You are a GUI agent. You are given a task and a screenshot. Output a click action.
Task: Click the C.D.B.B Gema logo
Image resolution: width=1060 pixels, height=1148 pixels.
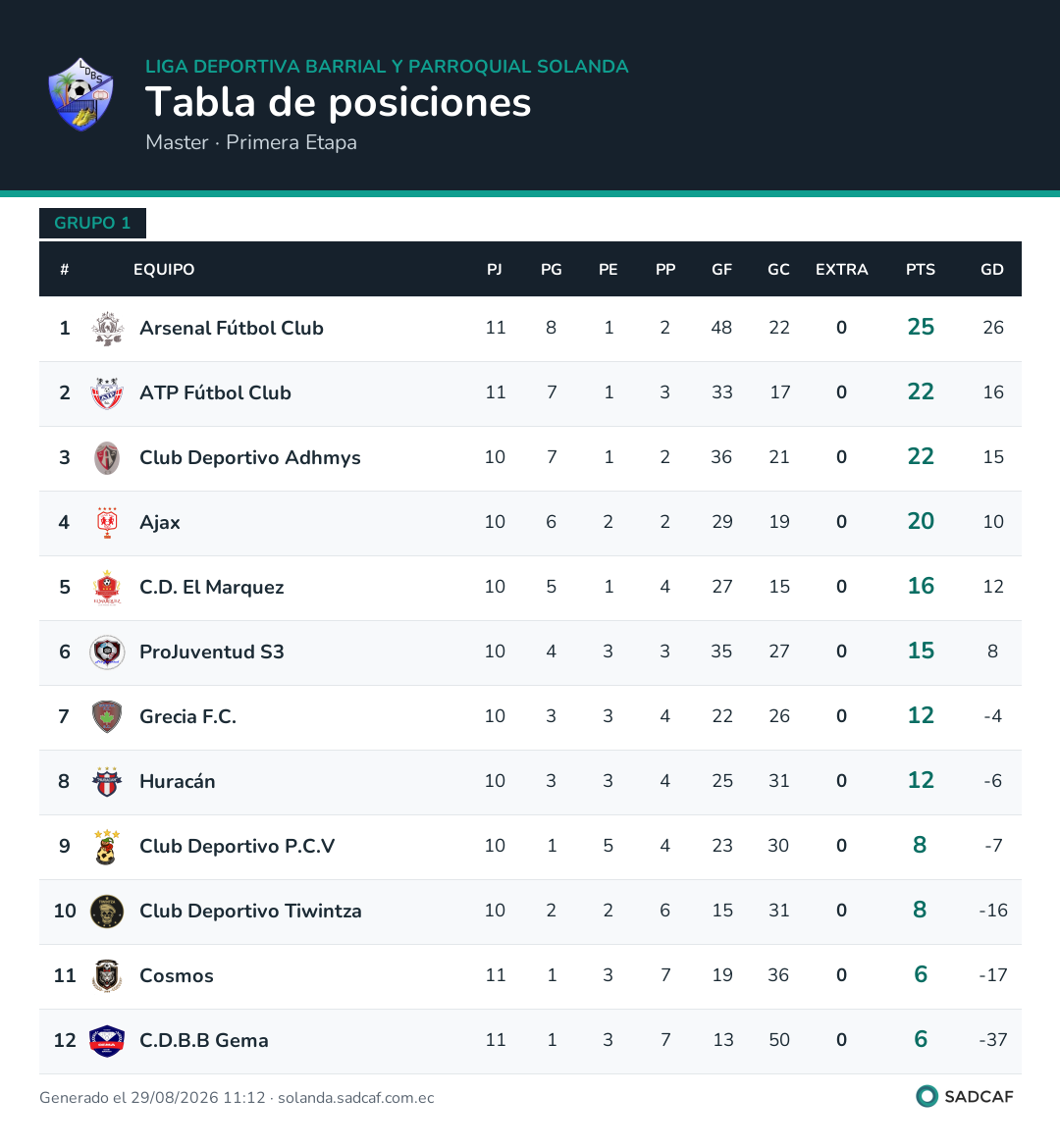pos(107,1041)
